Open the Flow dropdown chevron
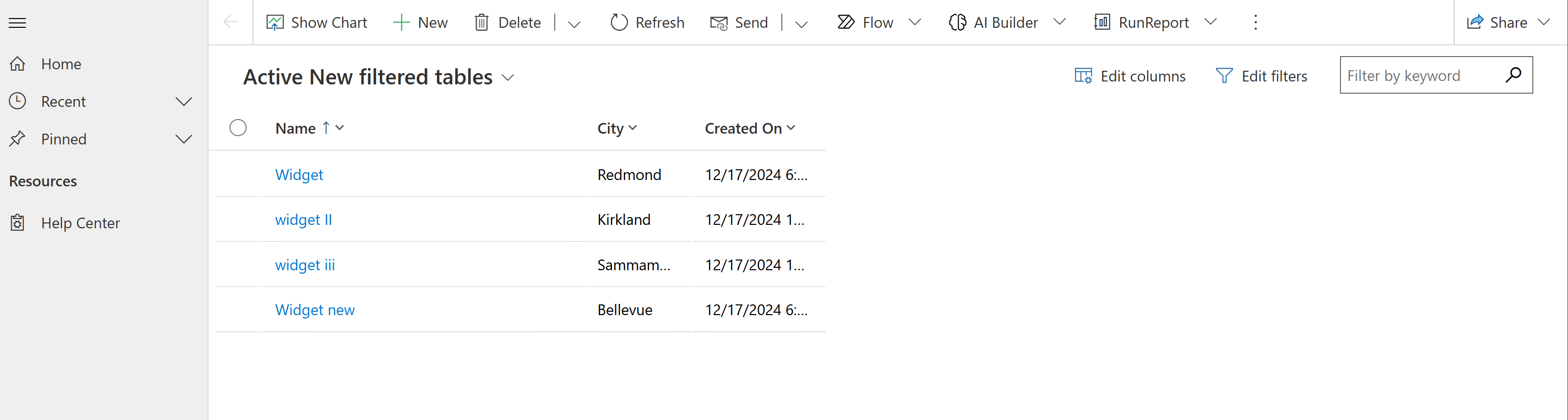Image resolution: width=1568 pixels, height=420 pixels. pyautogui.click(x=915, y=22)
